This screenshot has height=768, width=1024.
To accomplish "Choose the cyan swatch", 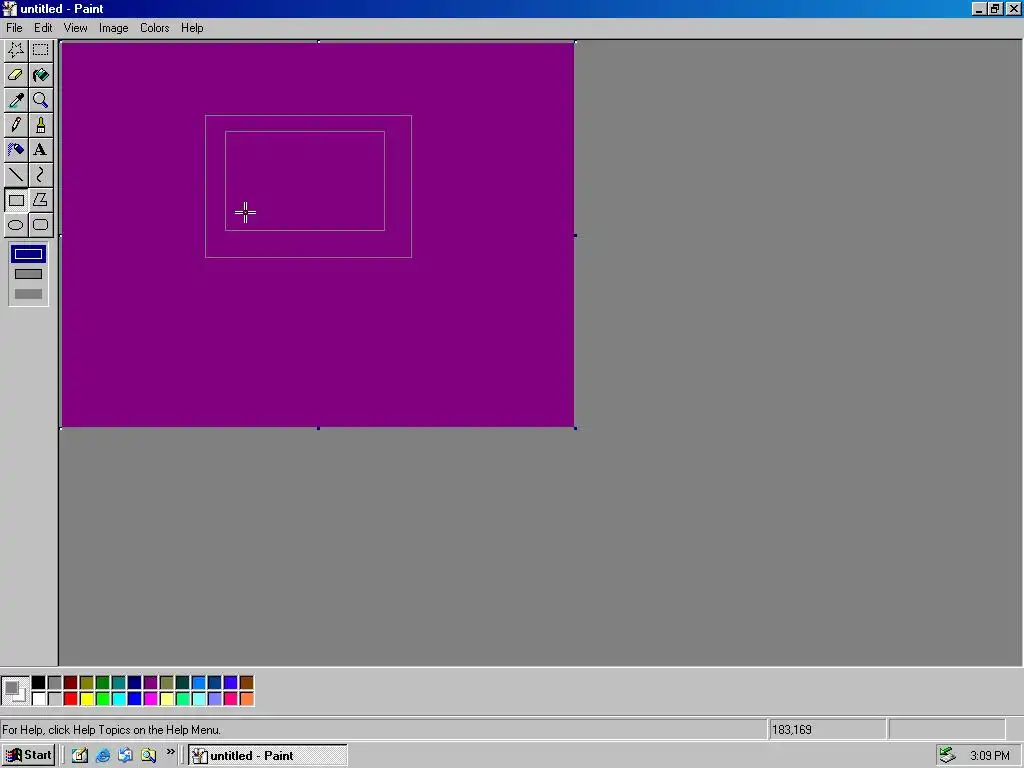I will tap(119, 699).
